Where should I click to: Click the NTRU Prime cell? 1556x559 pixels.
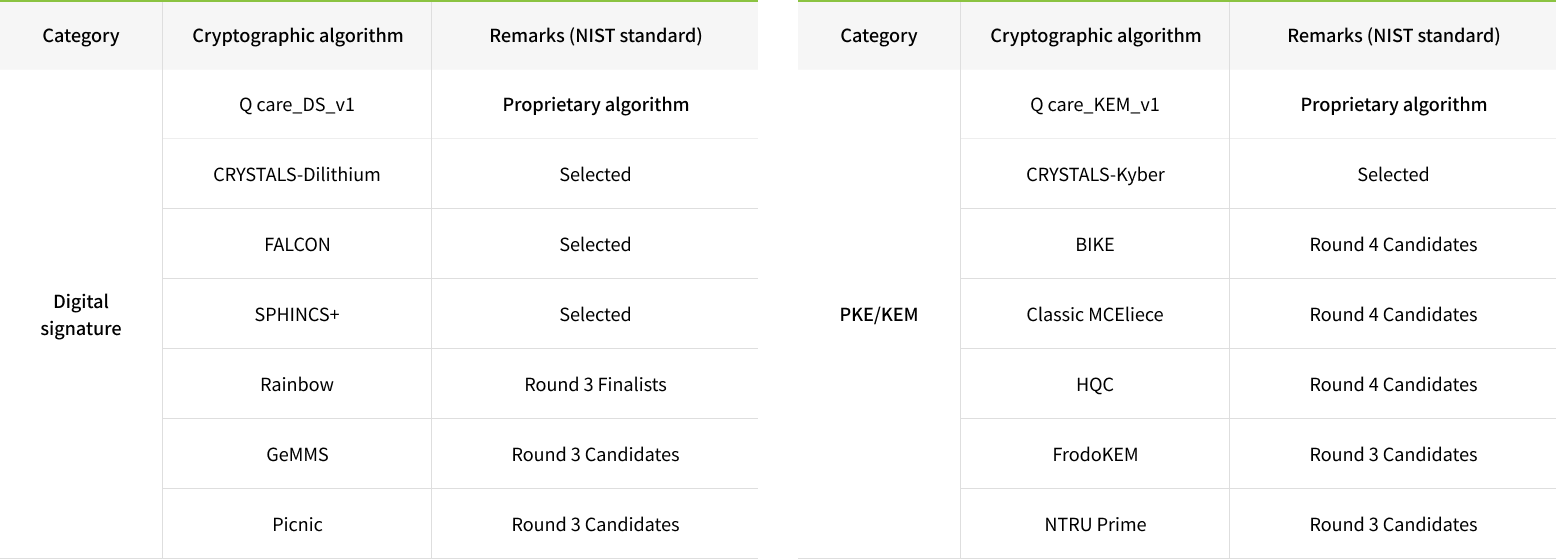[1095, 524]
